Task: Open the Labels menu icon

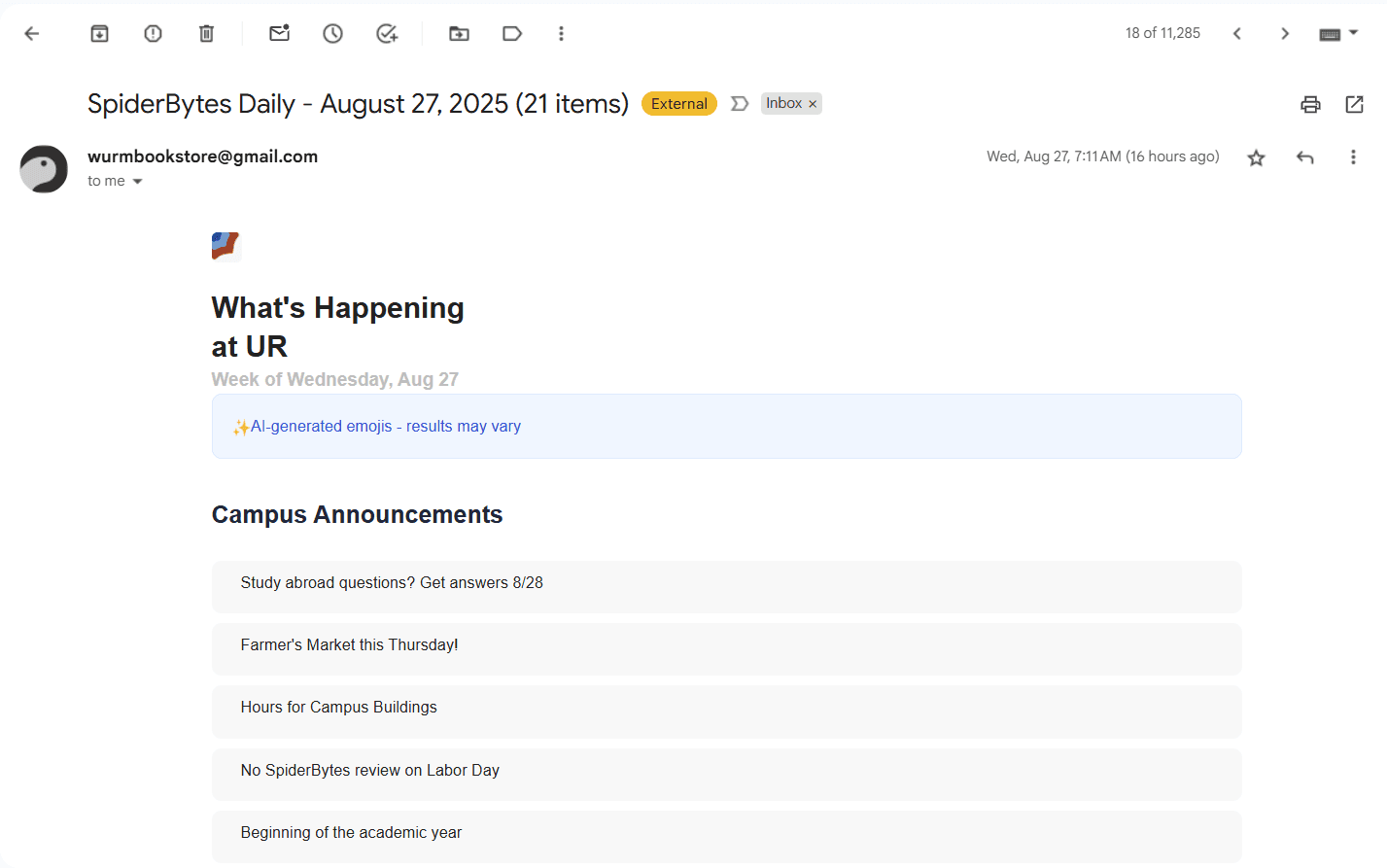Action: [512, 34]
